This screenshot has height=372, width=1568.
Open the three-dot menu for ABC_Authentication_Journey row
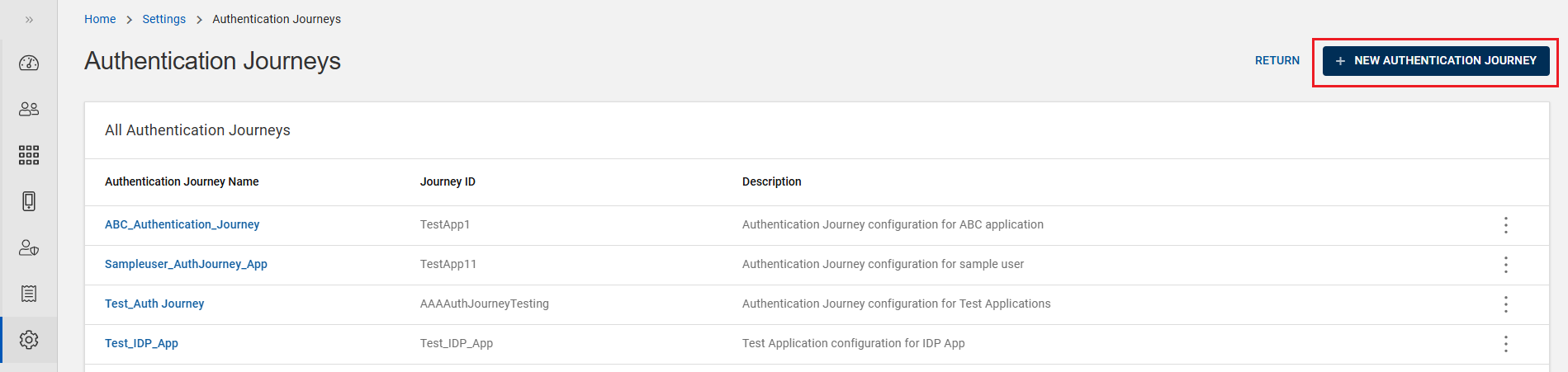coord(1505,225)
